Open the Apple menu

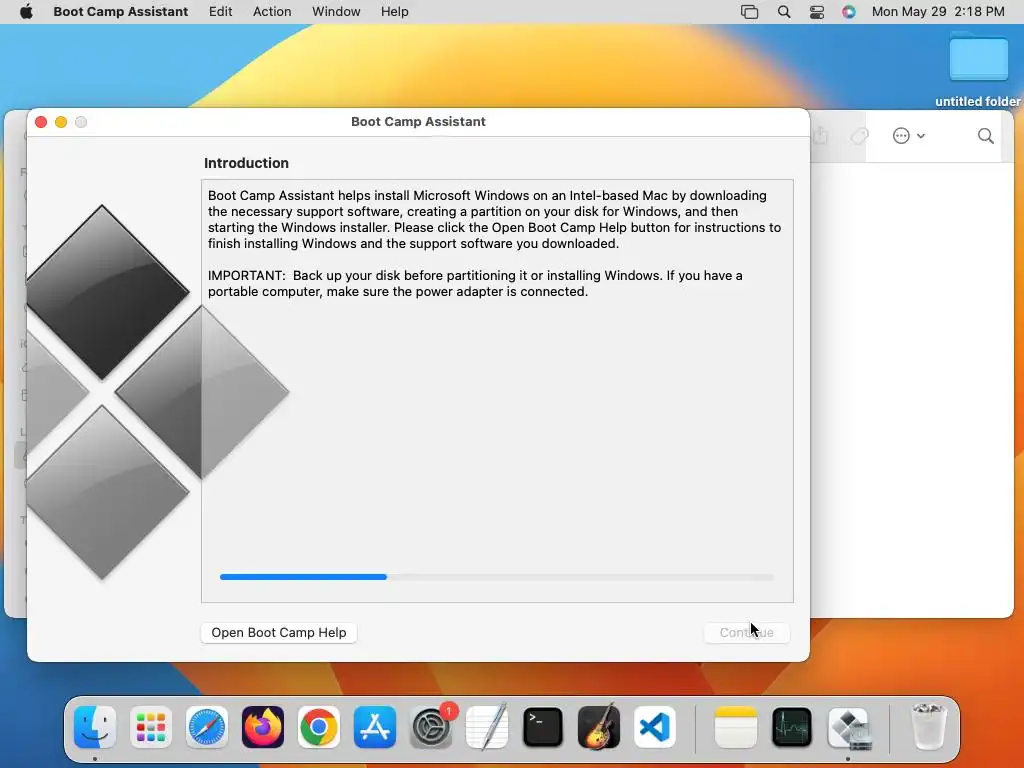click(26, 12)
